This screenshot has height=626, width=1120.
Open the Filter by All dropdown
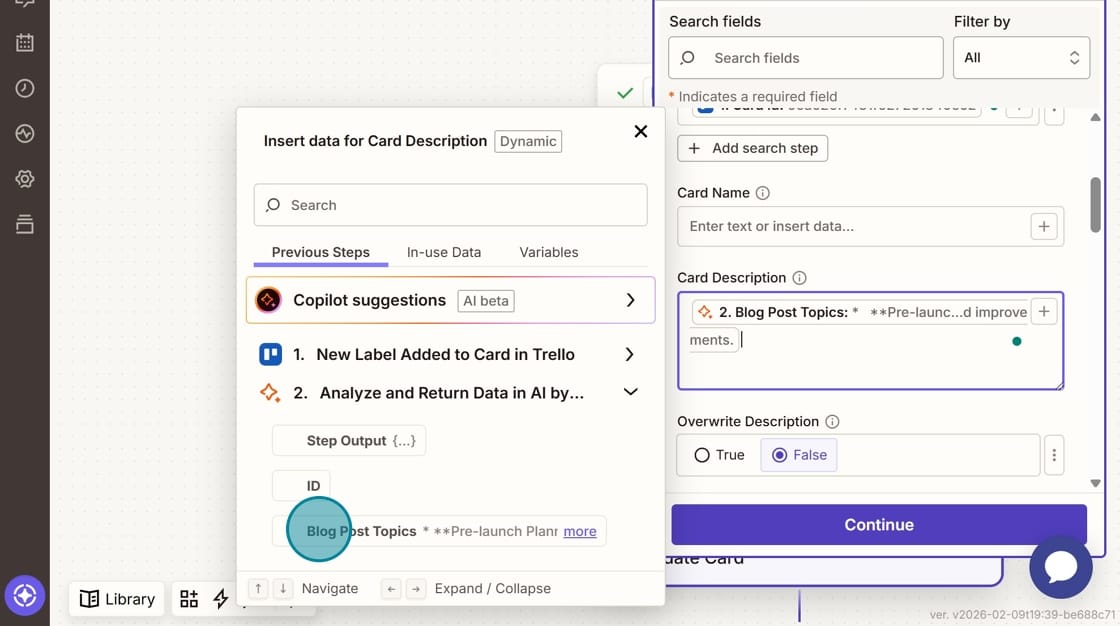tap(1021, 57)
